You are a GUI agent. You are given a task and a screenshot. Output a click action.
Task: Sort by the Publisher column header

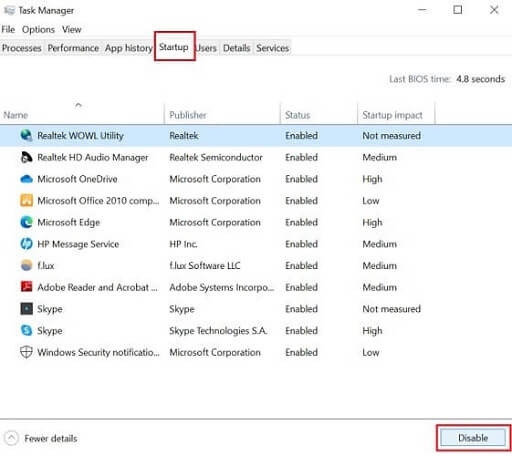[222, 115]
